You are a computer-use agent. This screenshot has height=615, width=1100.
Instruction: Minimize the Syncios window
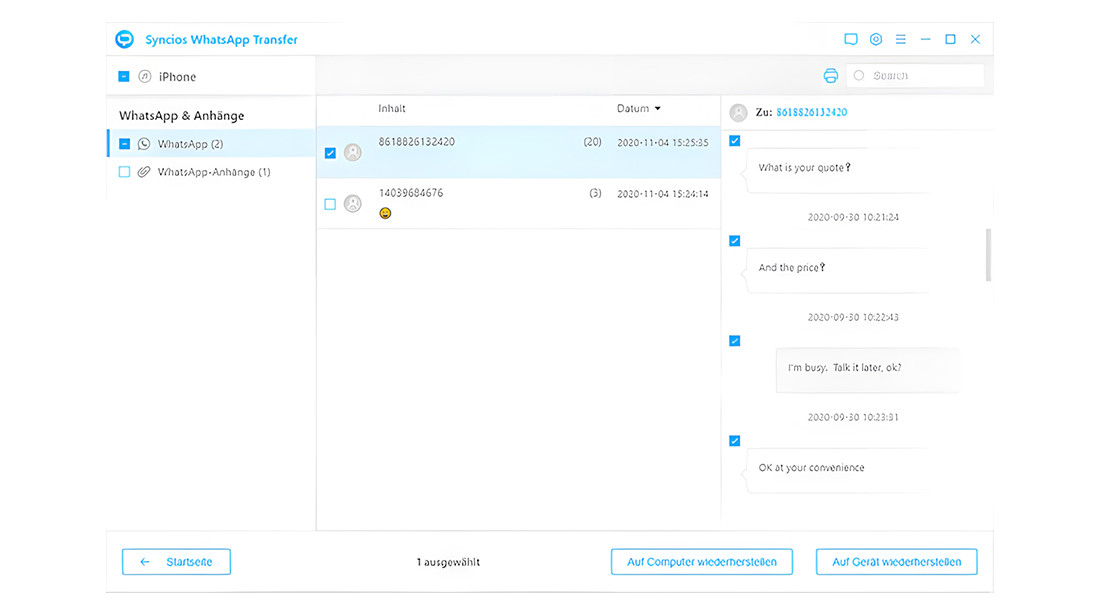tap(925, 39)
